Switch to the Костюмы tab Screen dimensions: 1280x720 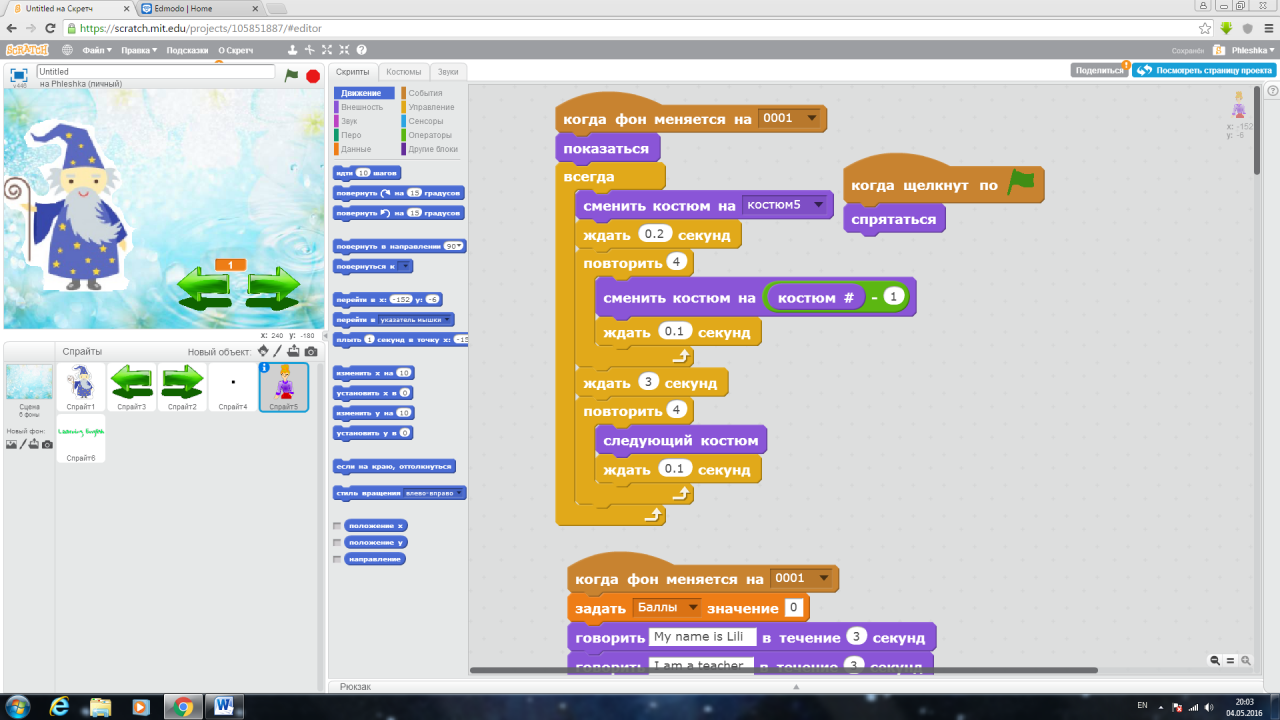click(x=404, y=72)
